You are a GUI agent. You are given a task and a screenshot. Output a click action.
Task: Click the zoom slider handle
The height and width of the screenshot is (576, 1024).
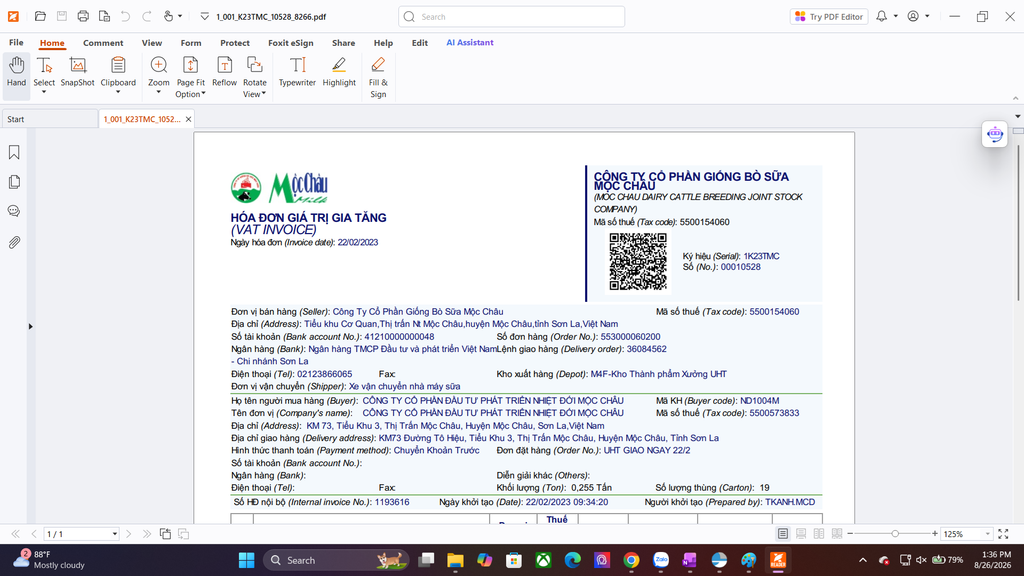(895, 534)
